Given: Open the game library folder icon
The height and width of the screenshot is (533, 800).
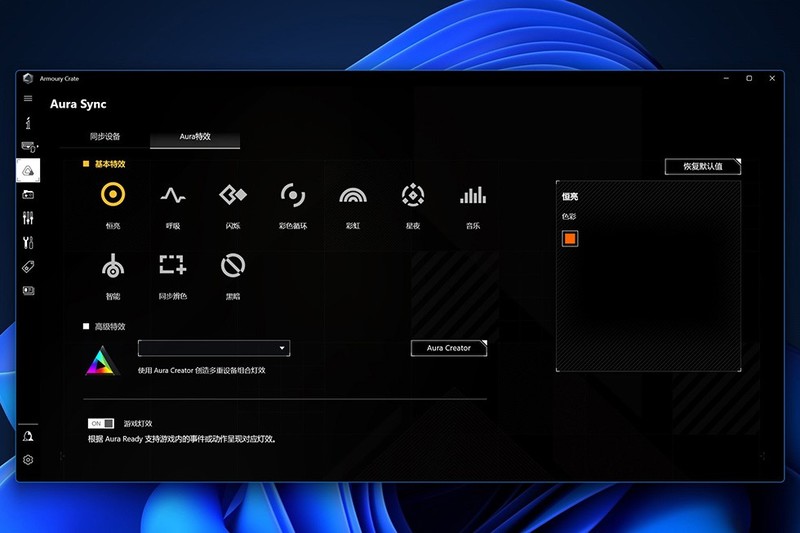Looking at the screenshot, I should (28, 194).
